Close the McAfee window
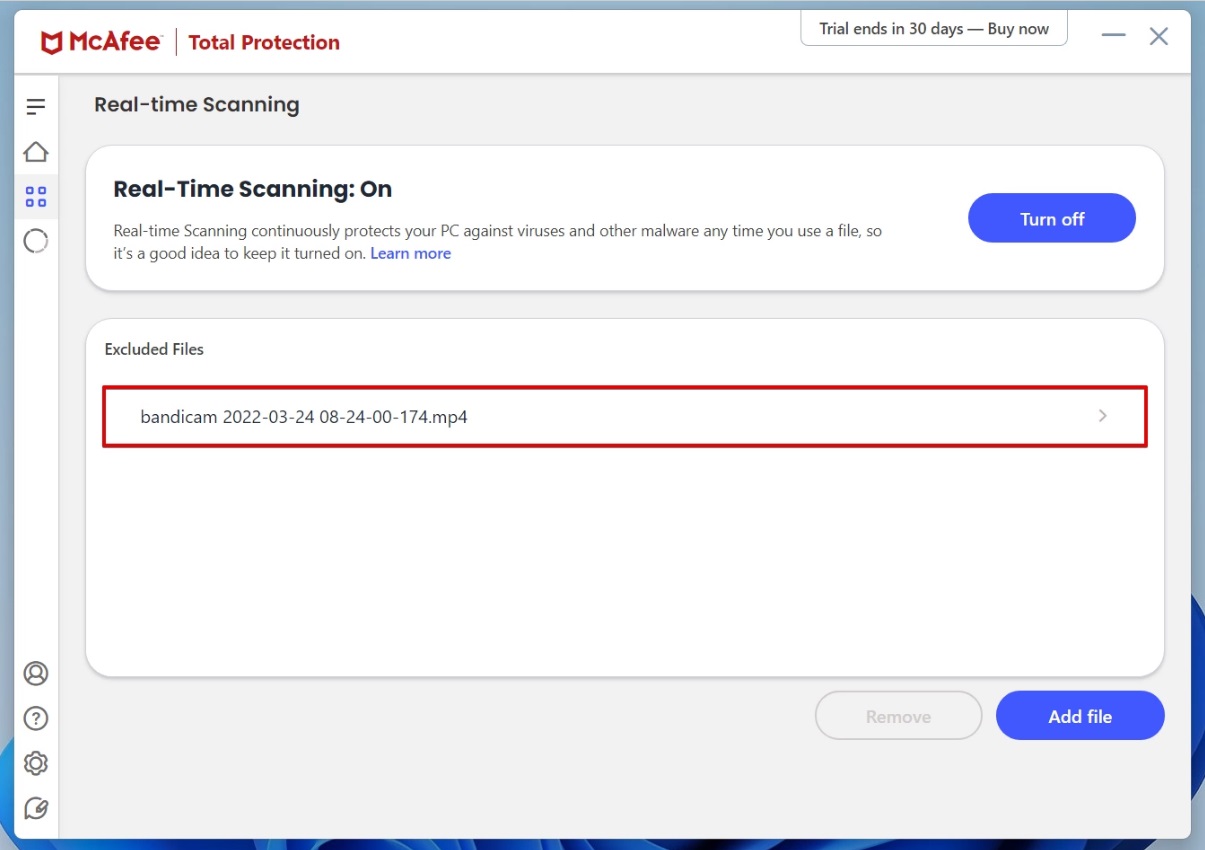Image resolution: width=1205 pixels, height=850 pixels. coord(1158,37)
